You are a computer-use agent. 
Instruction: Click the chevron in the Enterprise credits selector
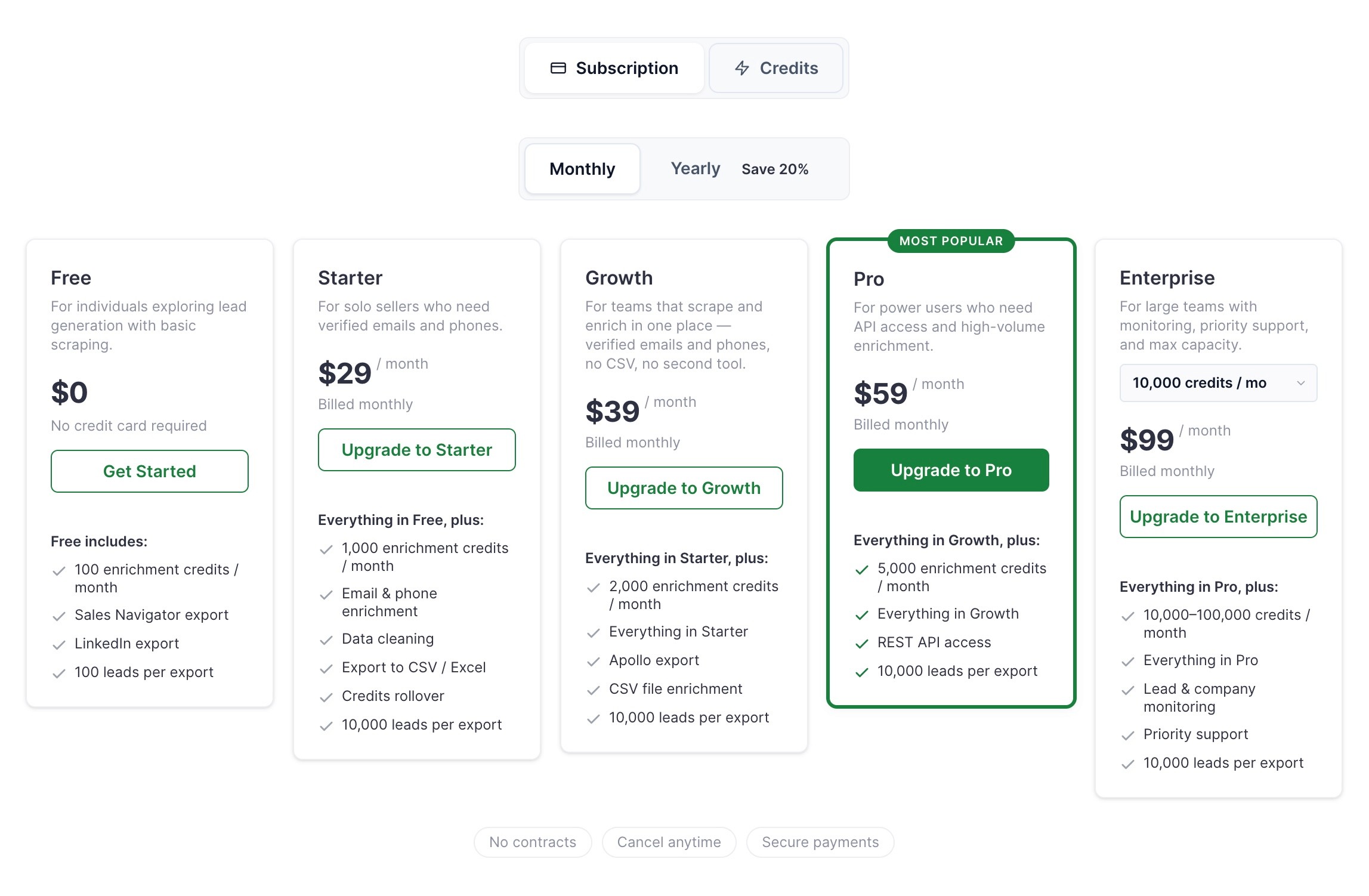pyautogui.click(x=1301, y=383)
